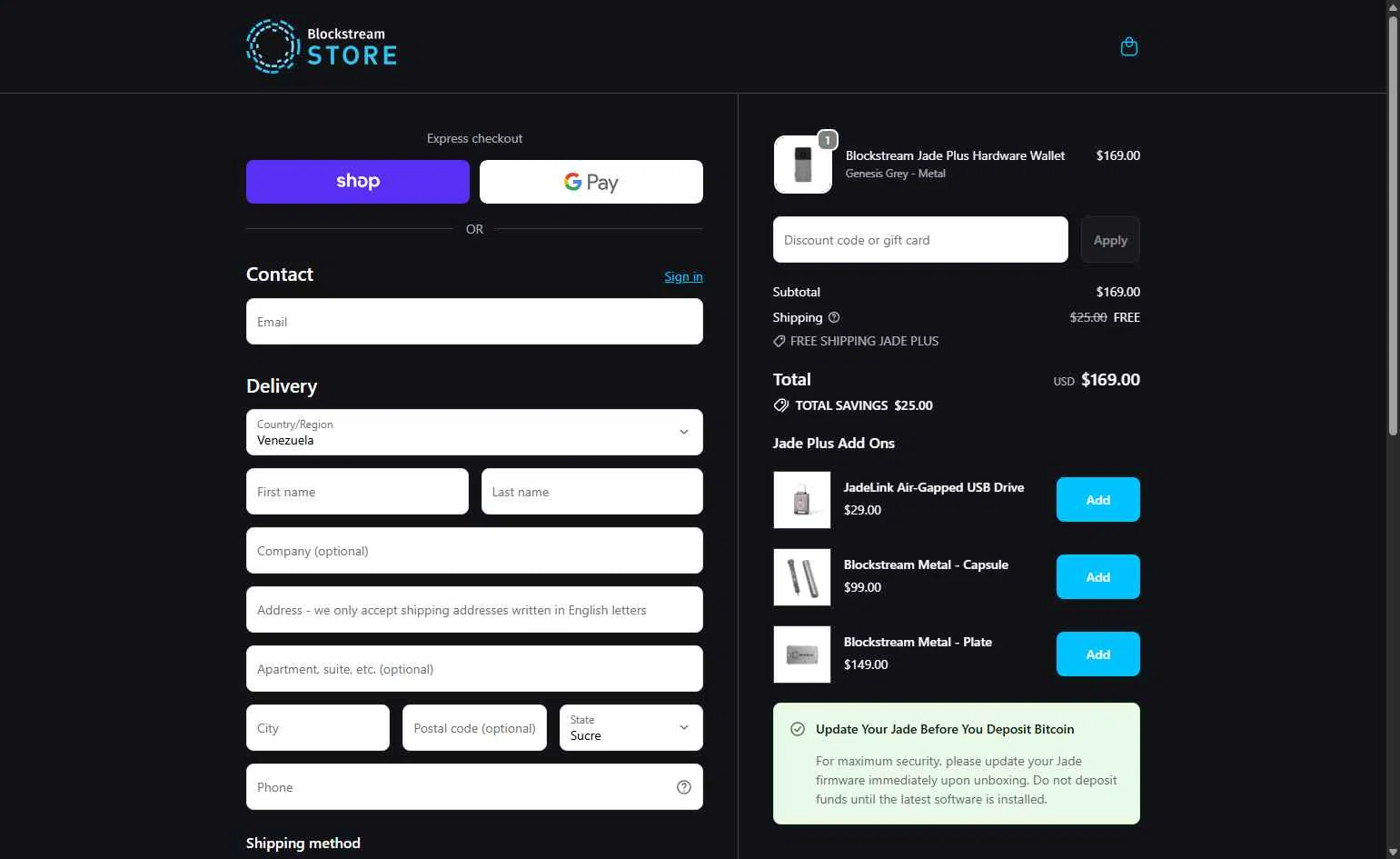Open the shopping bag cart icon

point(1129,46)
